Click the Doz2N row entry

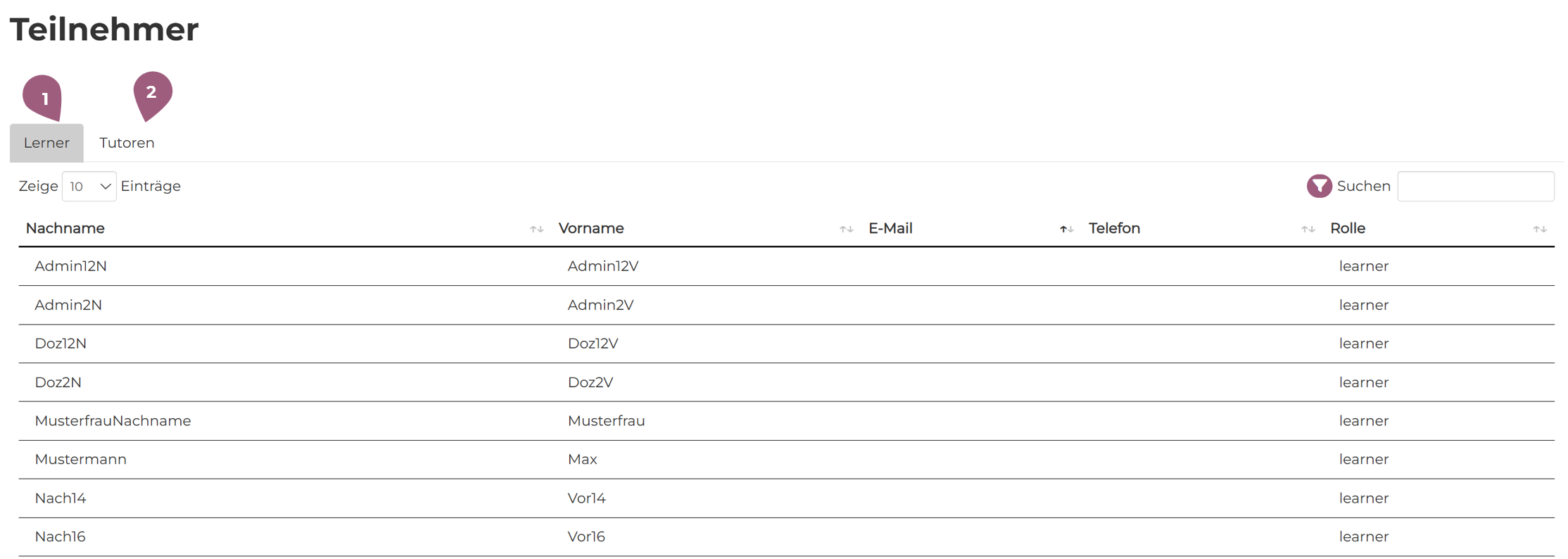tap(58, 382)
